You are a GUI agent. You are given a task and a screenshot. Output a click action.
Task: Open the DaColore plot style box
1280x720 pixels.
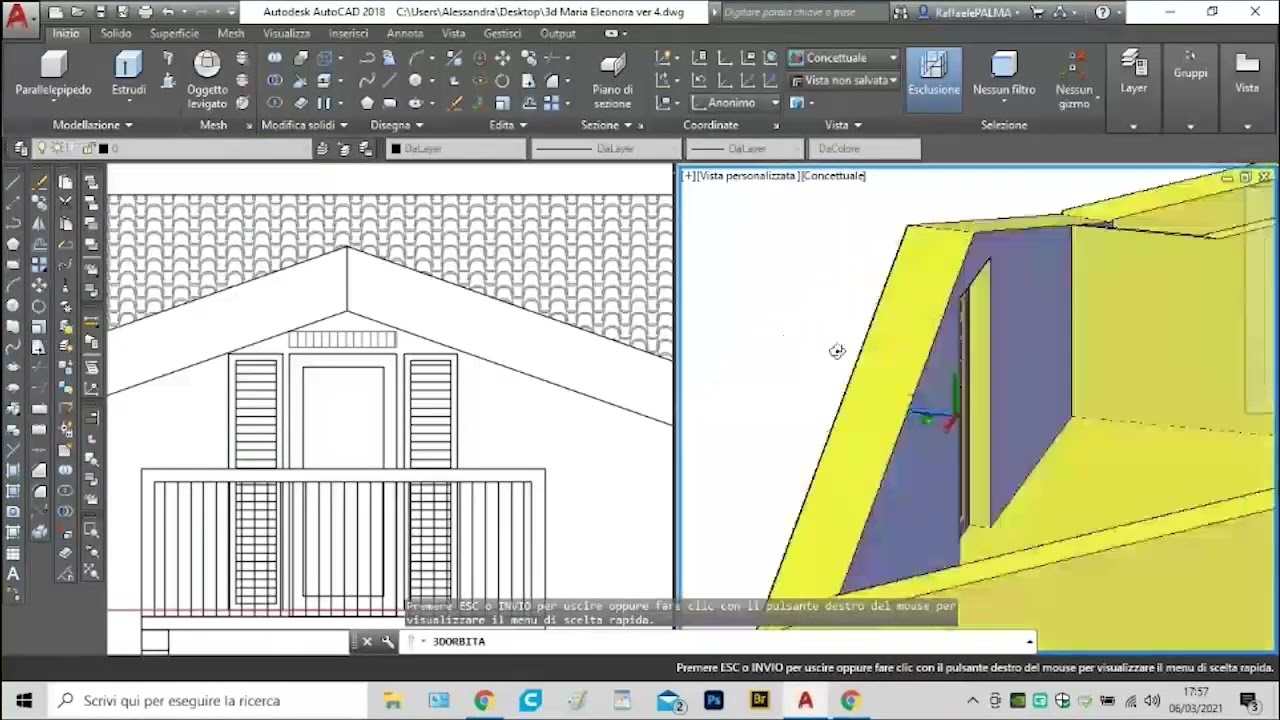point(866,149)
